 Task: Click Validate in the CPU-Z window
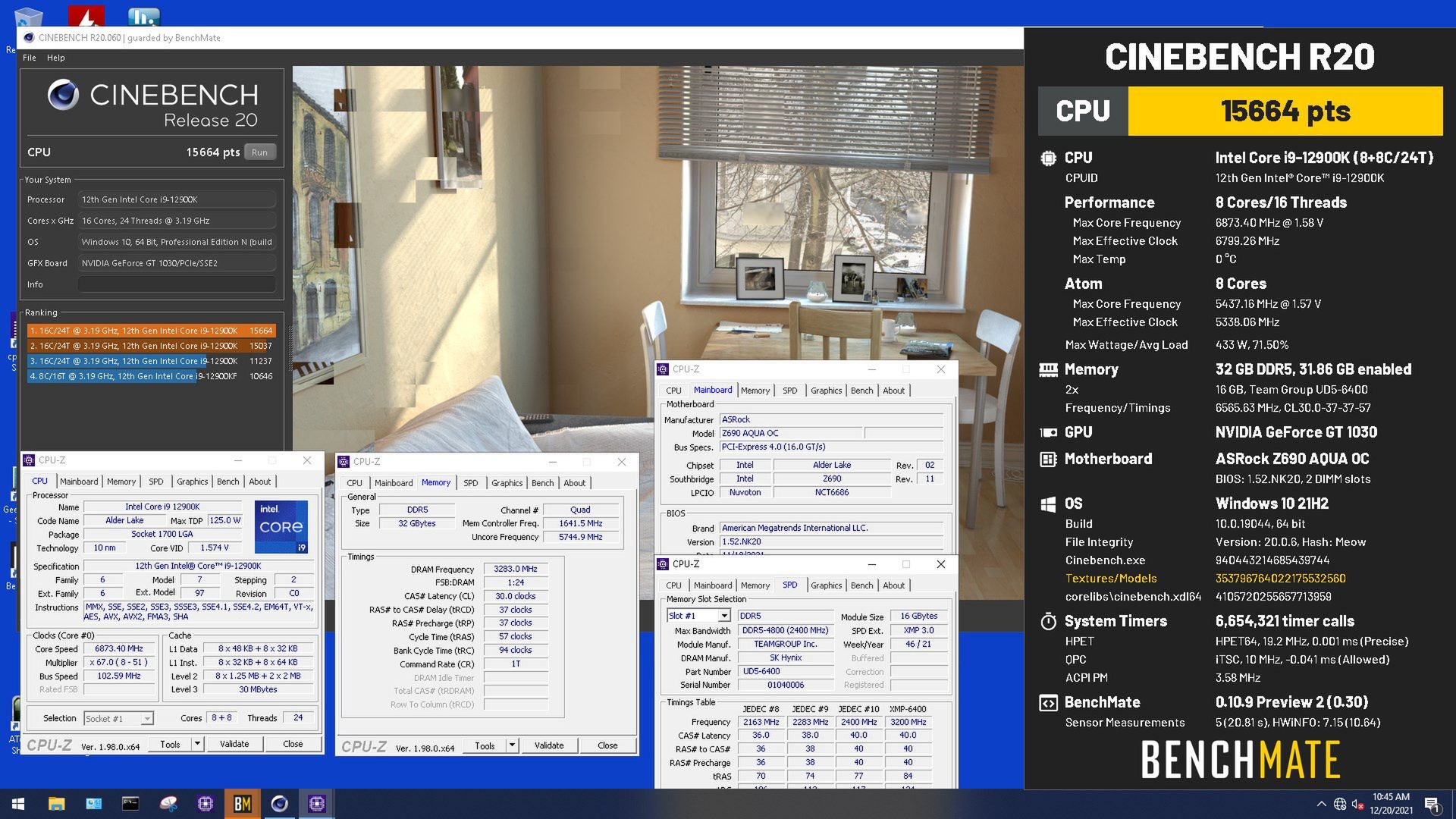tap(234, 744)
